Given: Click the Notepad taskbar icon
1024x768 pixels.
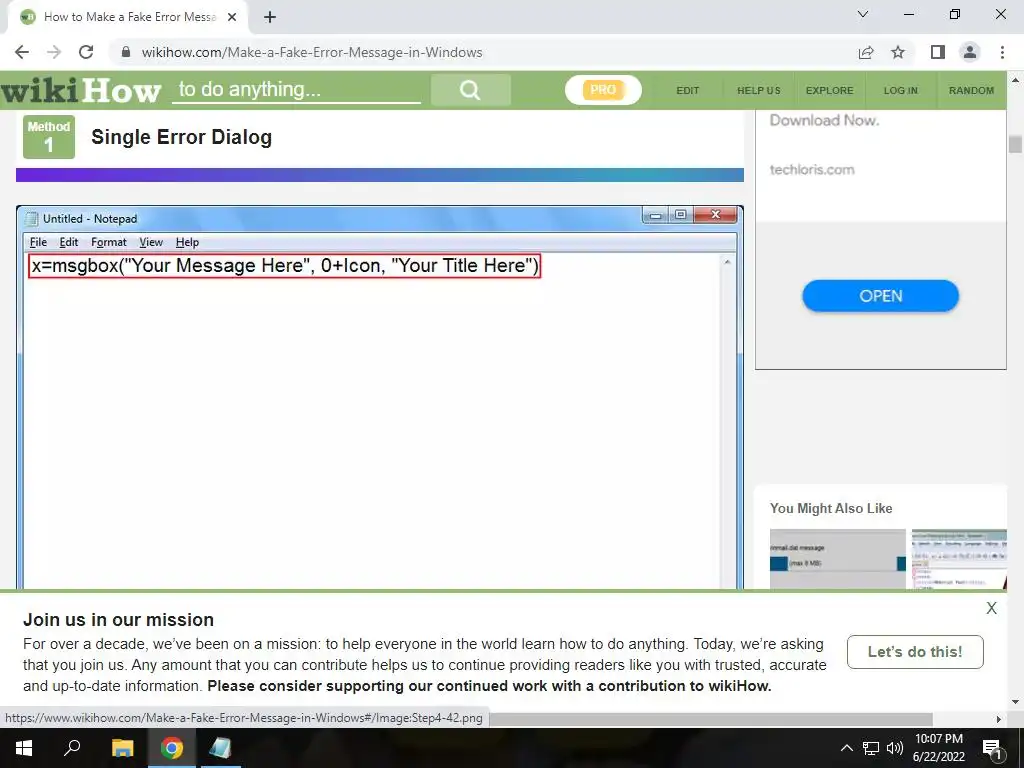Looking at the screenshot, I should (x=220, y=748).
